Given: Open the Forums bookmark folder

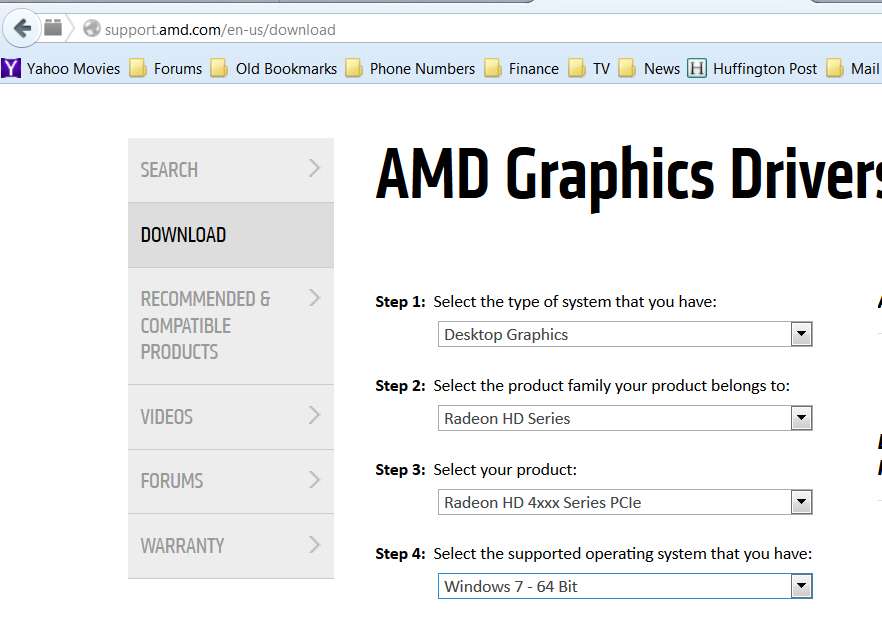Looking at the screenshot, I should [165, 69].
